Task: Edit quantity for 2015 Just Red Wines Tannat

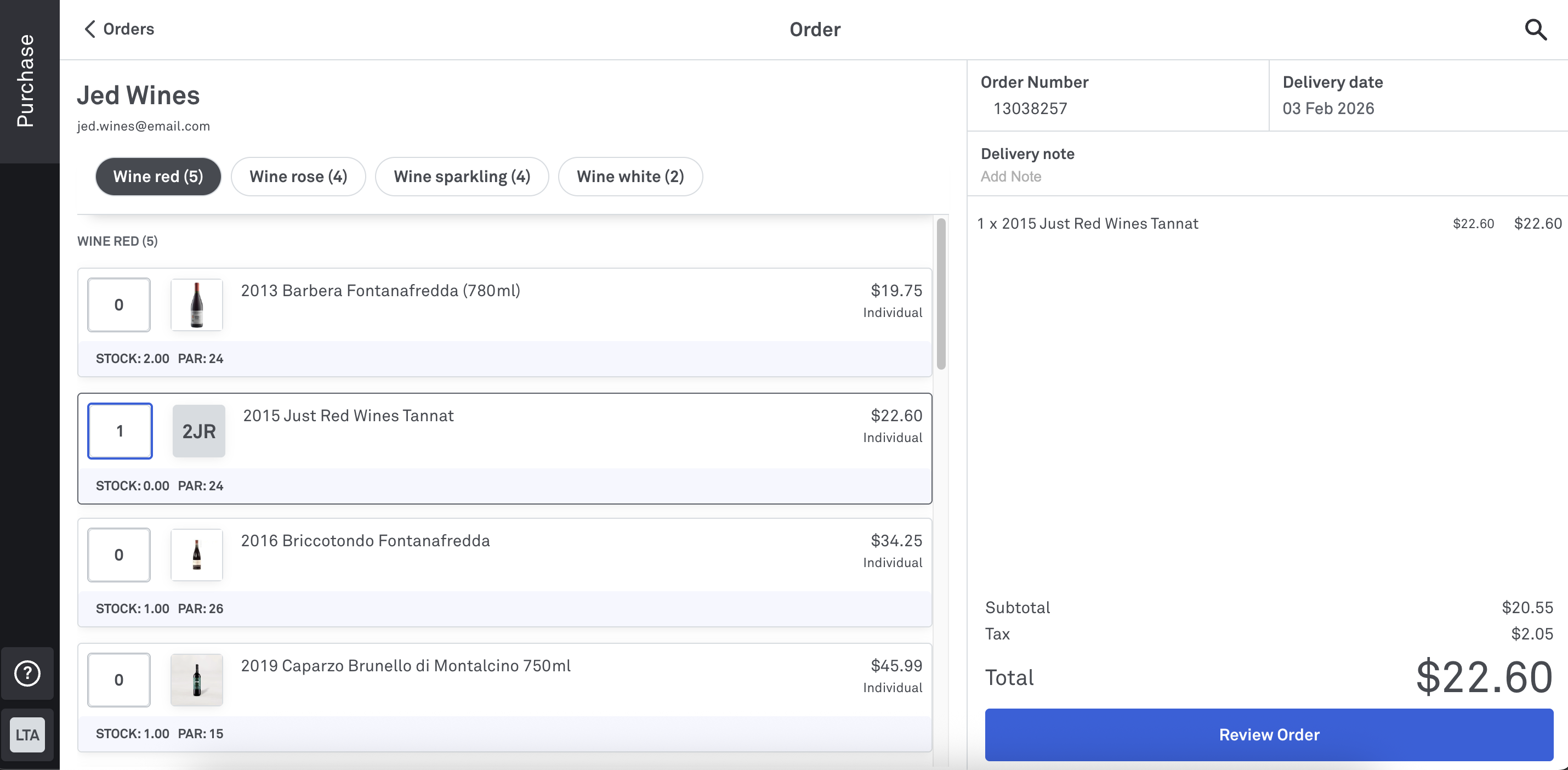Action: pyautogui.click(x=120, y=431)
